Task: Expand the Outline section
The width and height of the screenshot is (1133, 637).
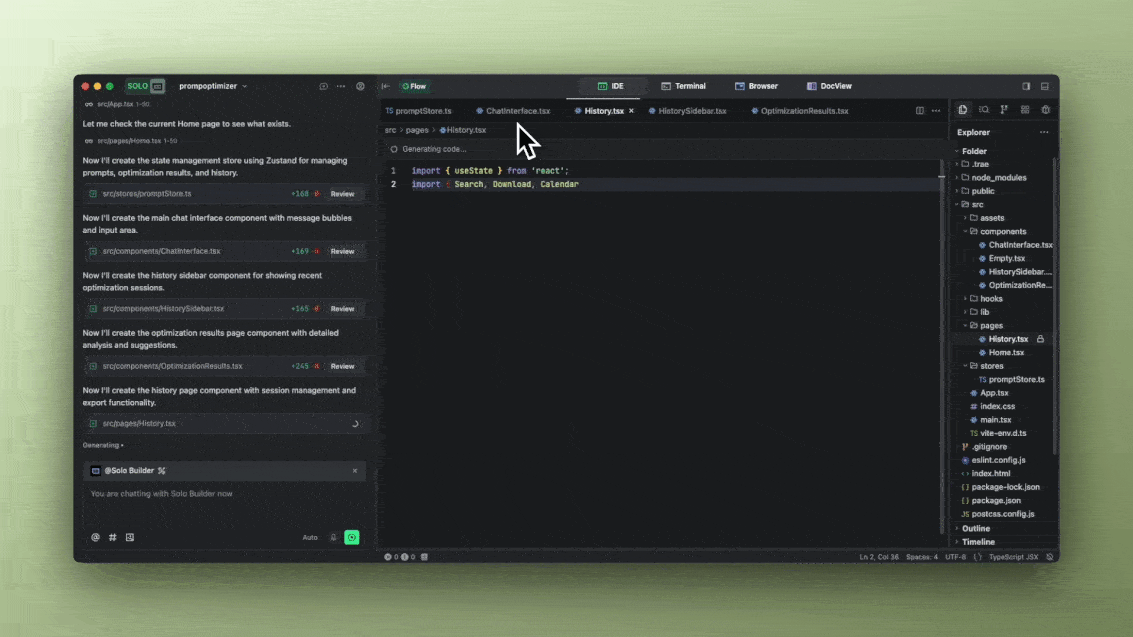Action: coord(976,528)
